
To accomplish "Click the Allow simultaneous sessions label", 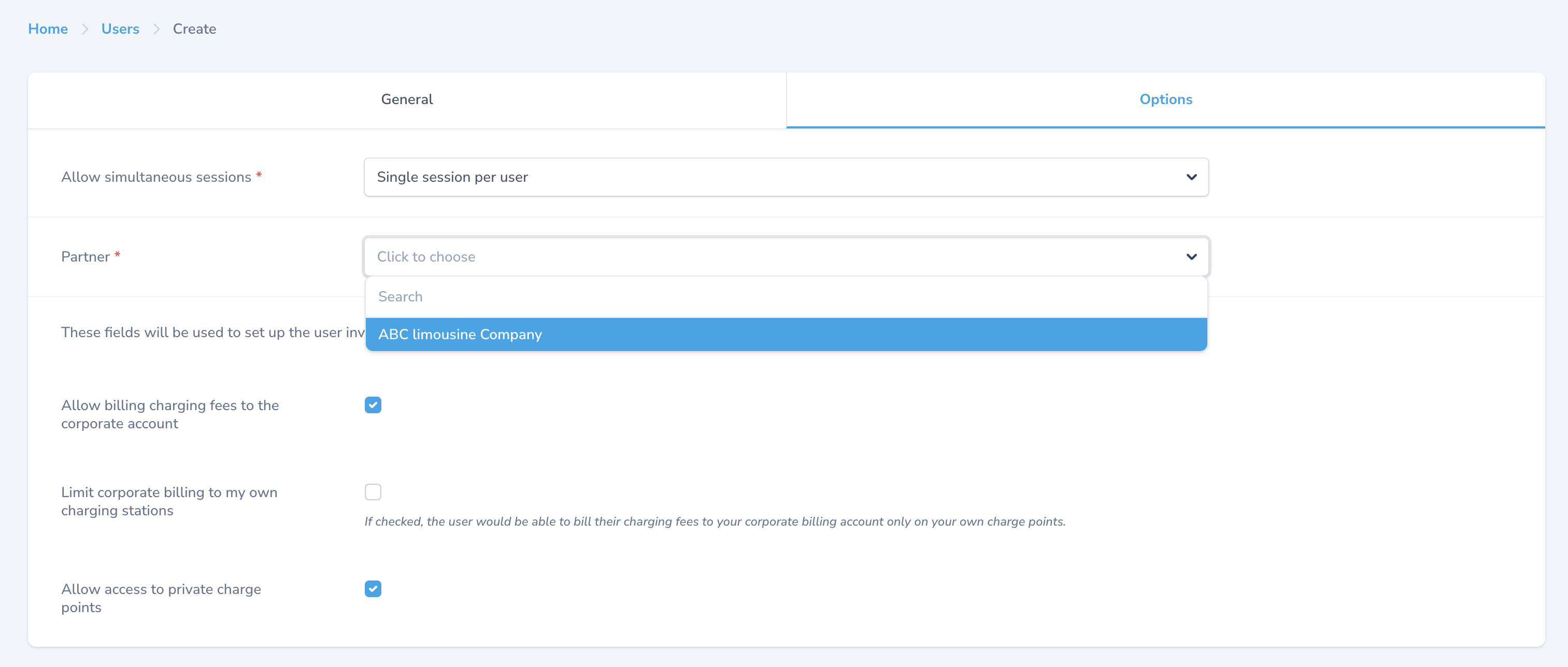I will [x=156, y=177].
